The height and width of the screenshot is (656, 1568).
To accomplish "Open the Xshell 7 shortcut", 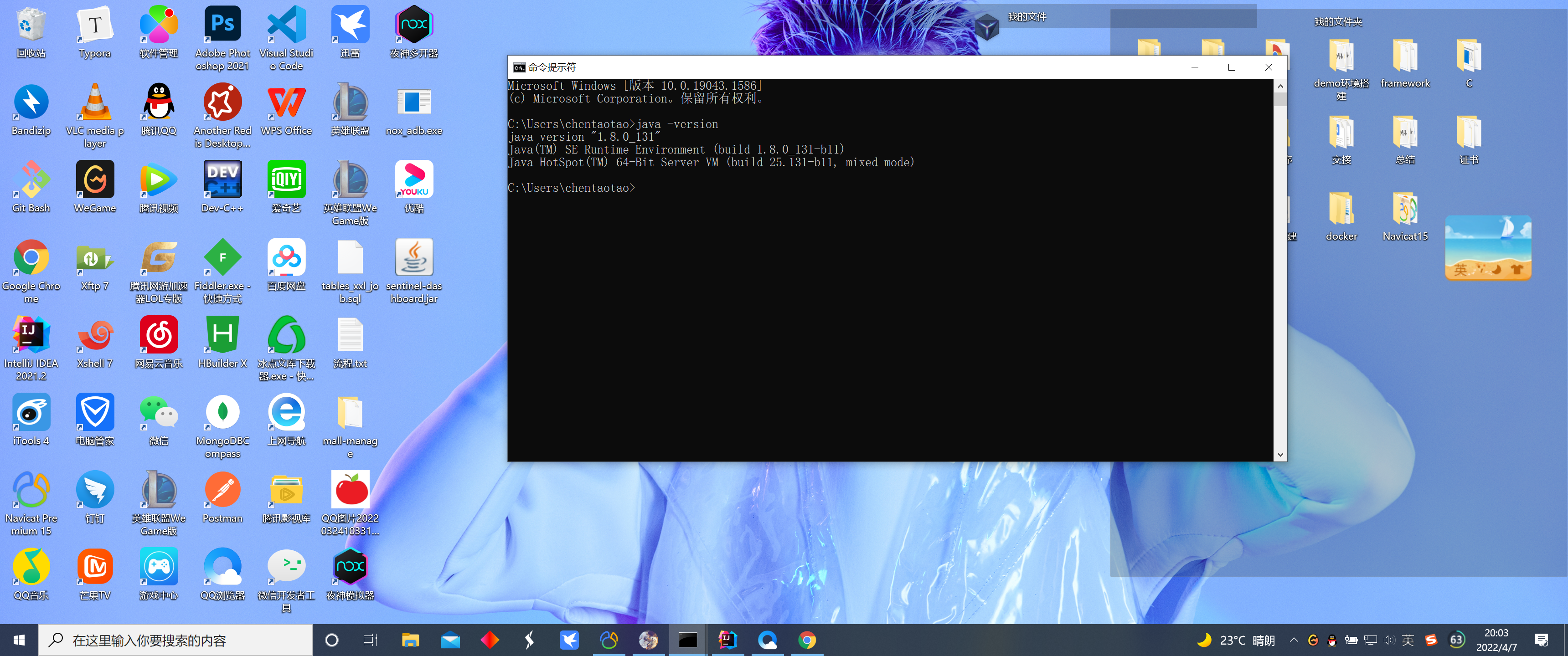I will click(95, 335).
